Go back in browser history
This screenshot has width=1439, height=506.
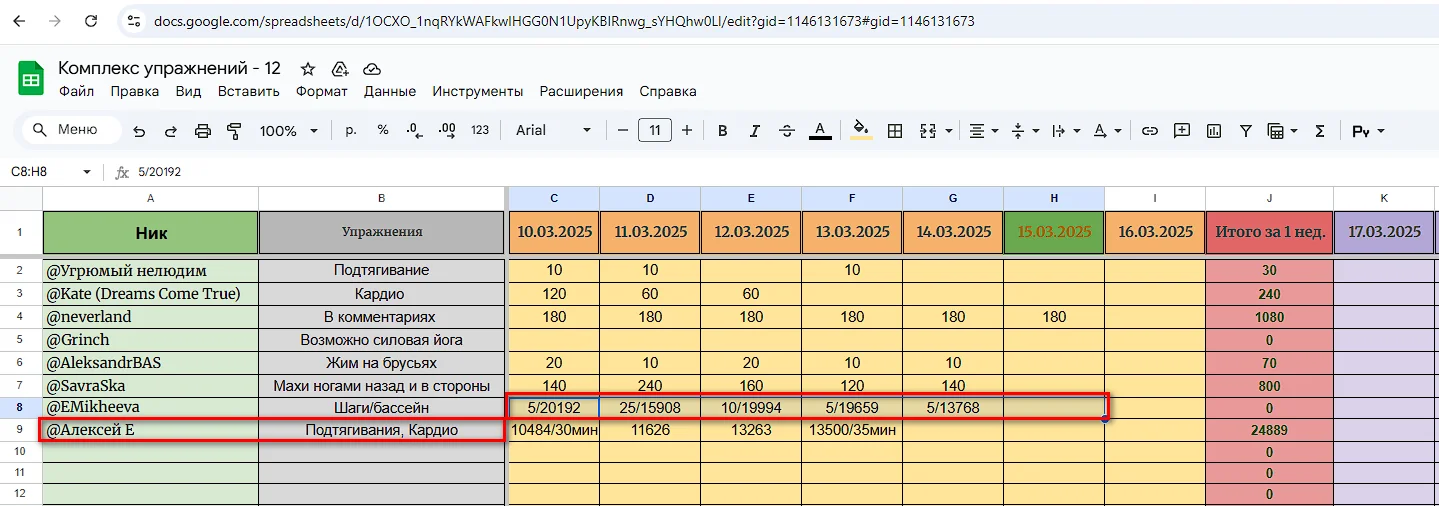pyautogui.click(x=21, y=21)
